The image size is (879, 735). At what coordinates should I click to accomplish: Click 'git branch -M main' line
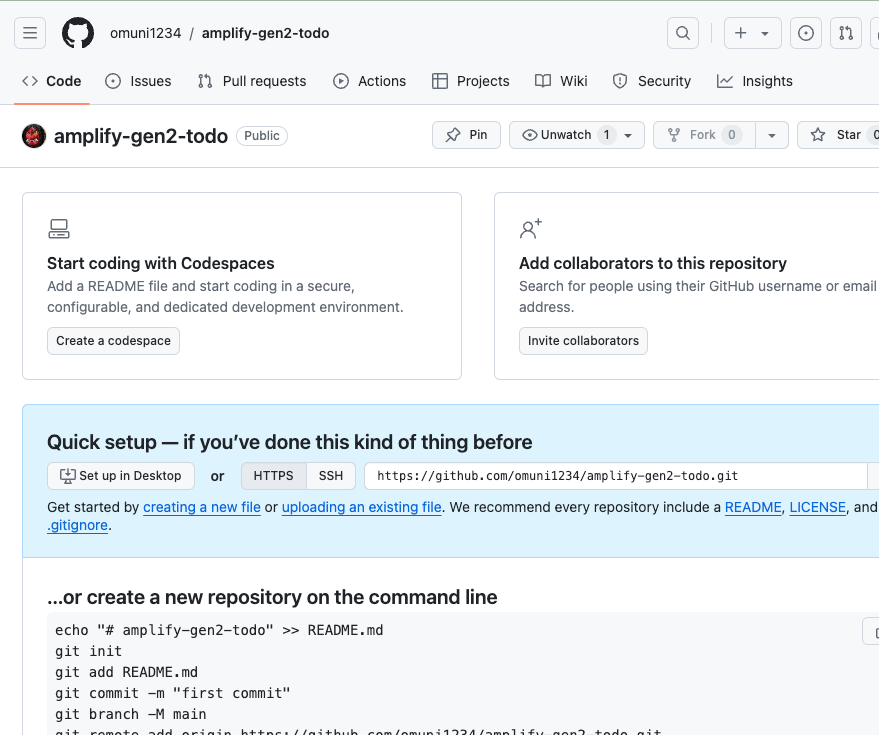131,714
